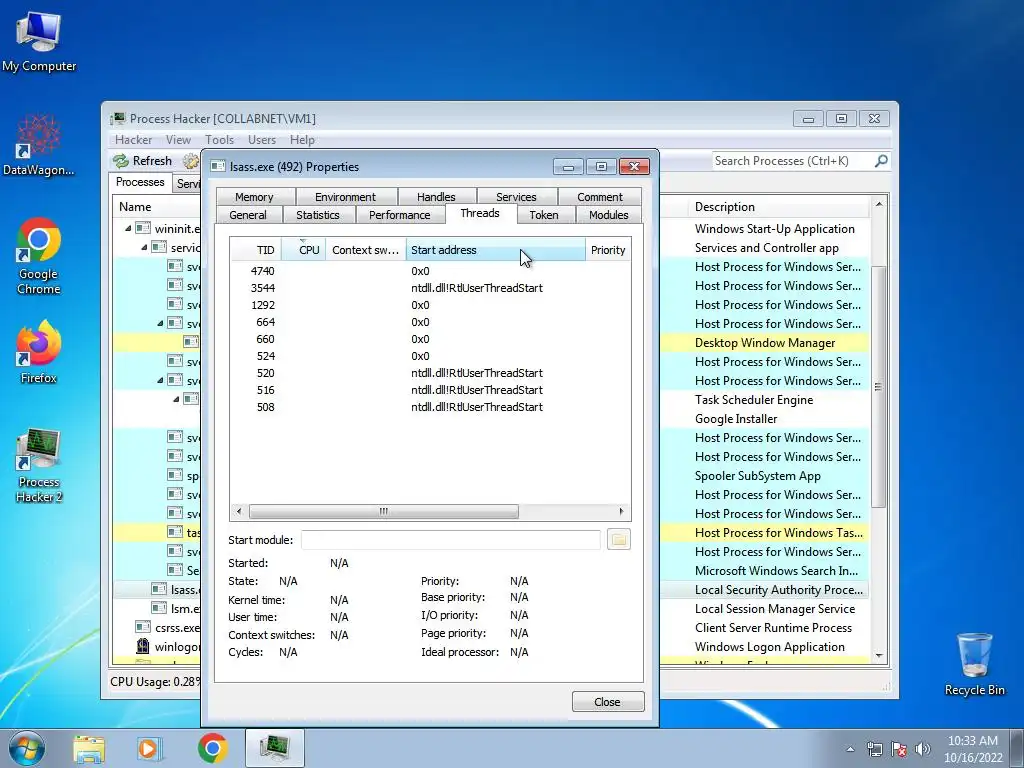
Task: Switch to the Token tab
Action: (x=543, y=215)
